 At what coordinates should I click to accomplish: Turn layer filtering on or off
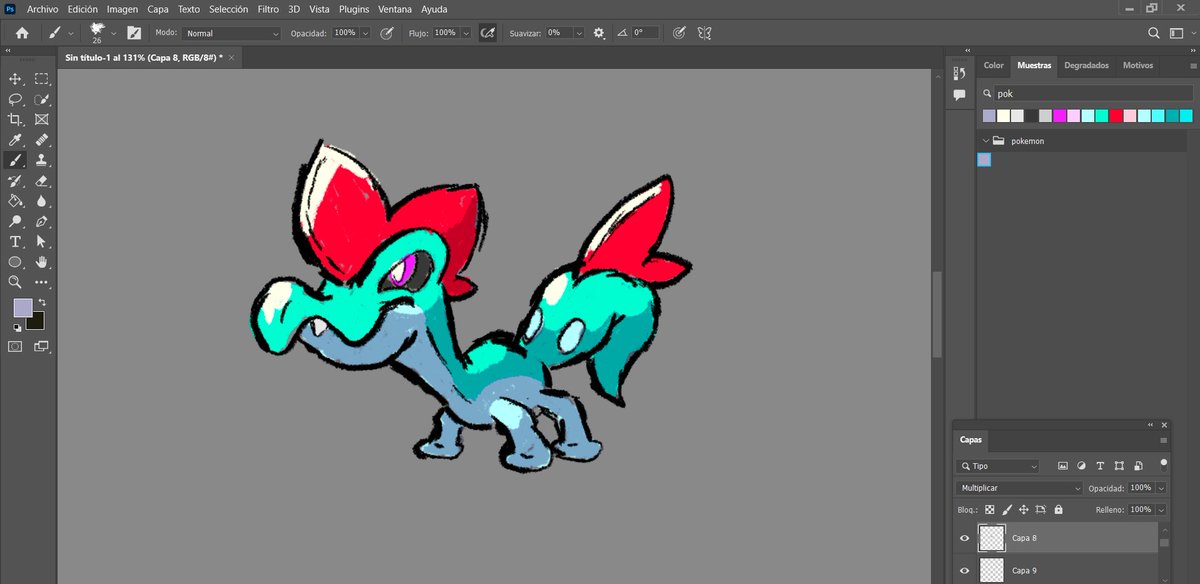coord(1164,463)
